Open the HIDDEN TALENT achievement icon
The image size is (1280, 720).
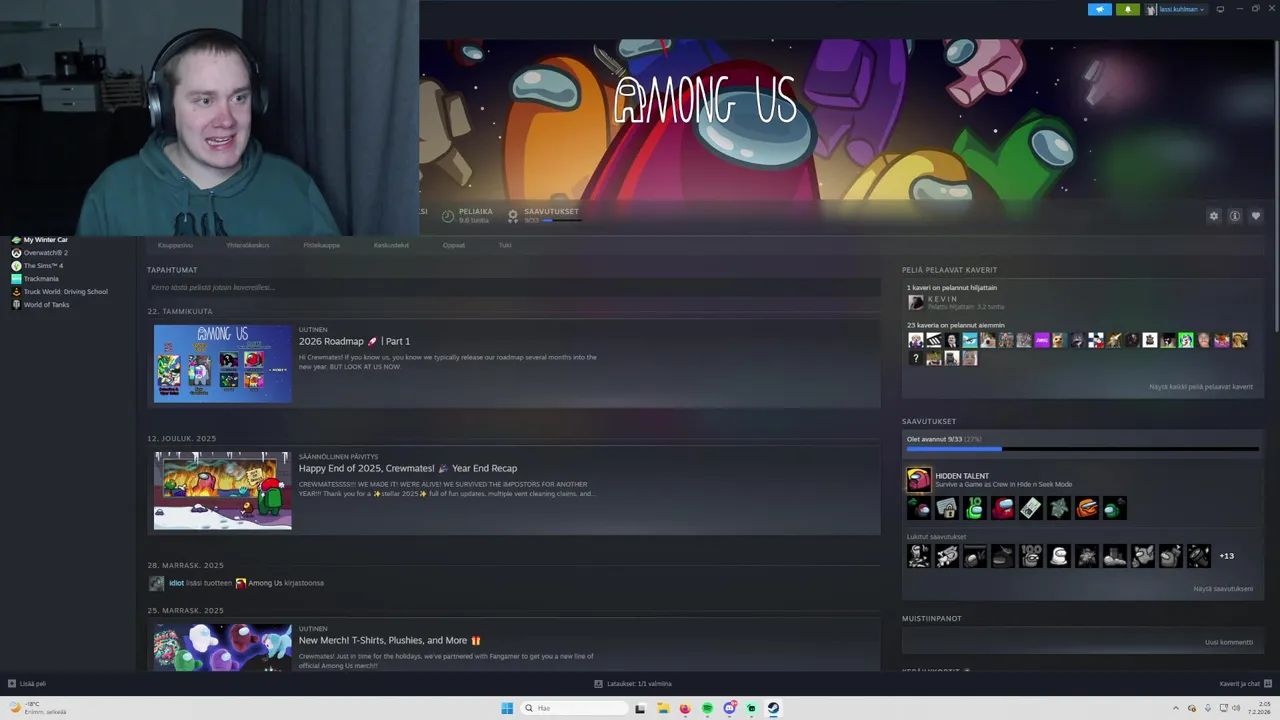(x=918, y=480)
